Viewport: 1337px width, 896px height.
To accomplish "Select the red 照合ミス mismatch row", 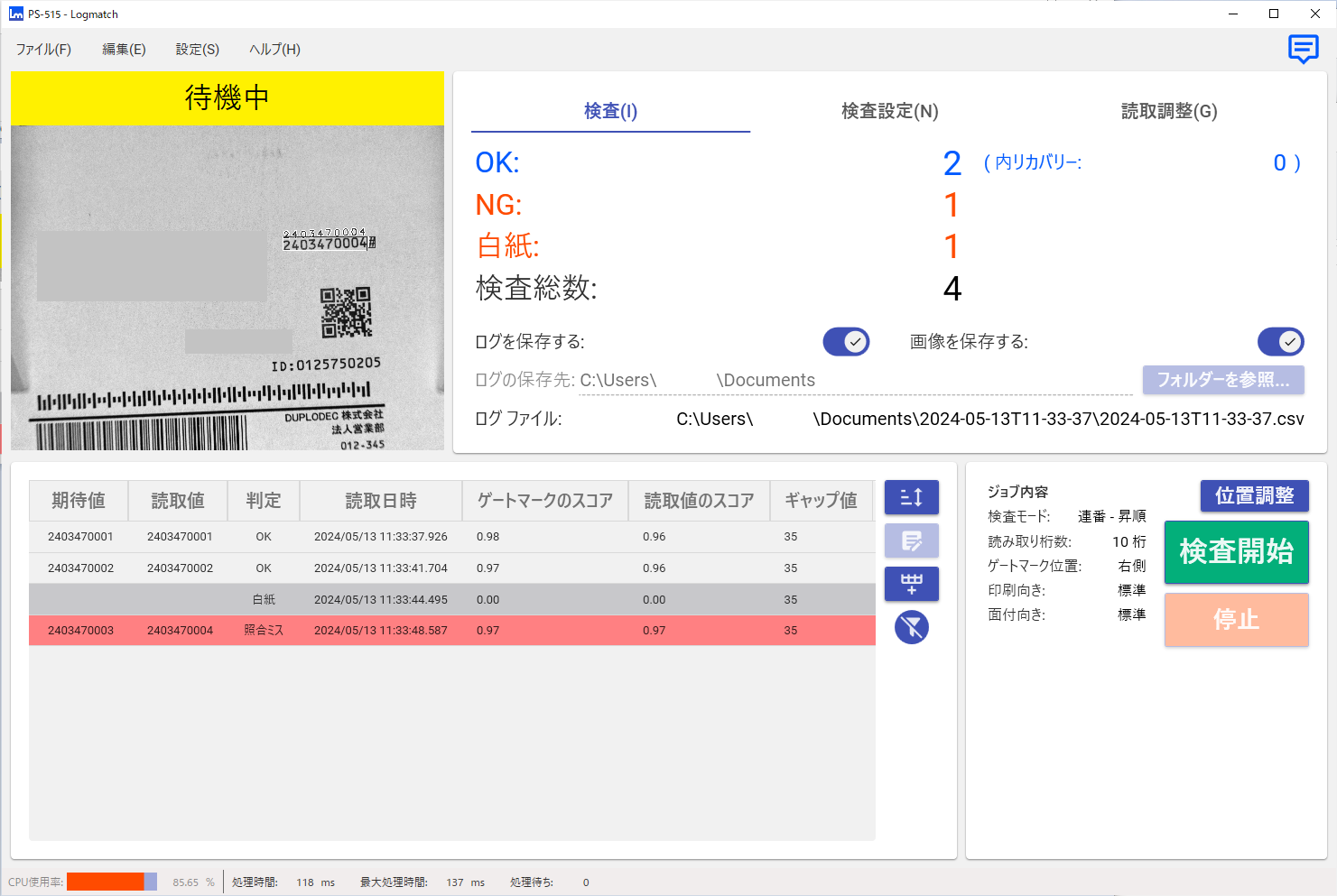I will pos(451,630).
